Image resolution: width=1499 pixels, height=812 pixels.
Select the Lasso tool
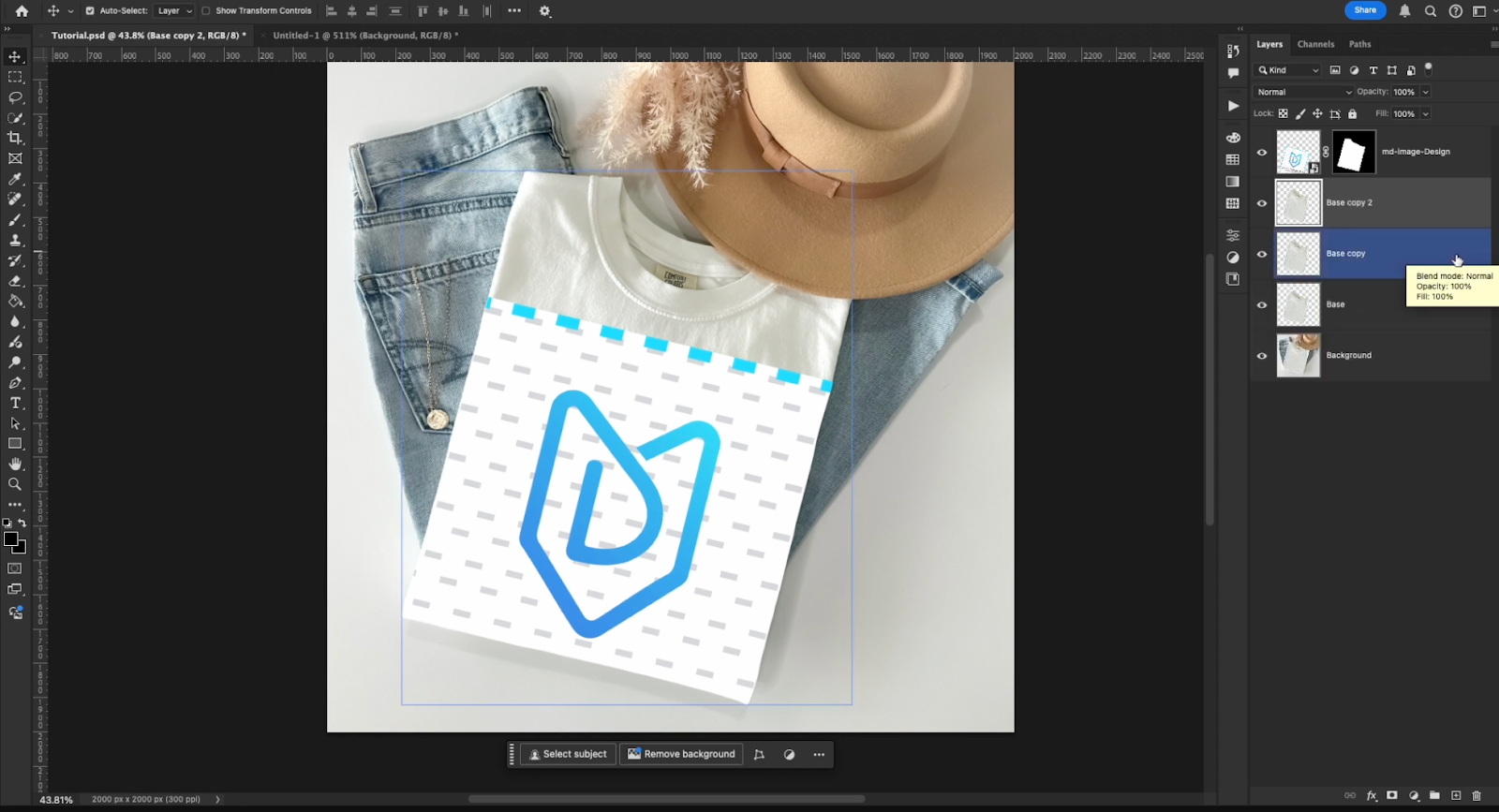coord(15,97)
